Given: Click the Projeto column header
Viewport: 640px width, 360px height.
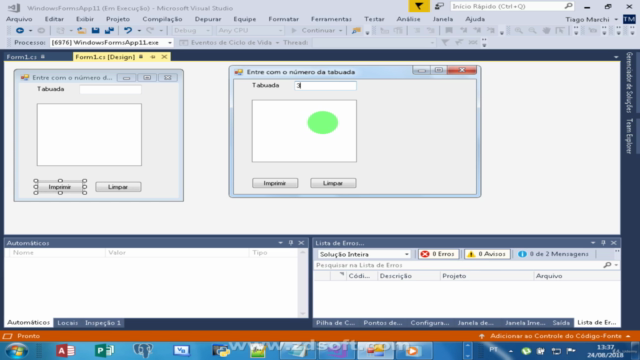Looking at the screenshot, I should click(x=487, y=276).
